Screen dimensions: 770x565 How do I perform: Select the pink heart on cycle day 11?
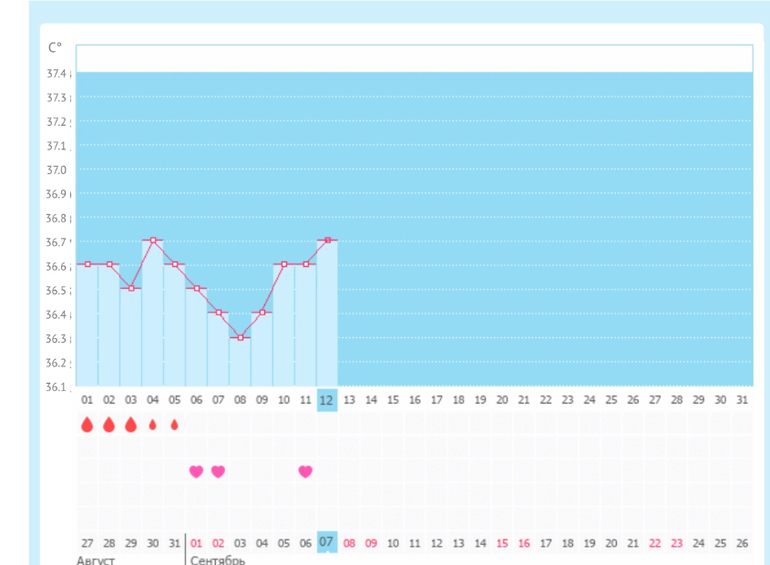coord(305,472)
